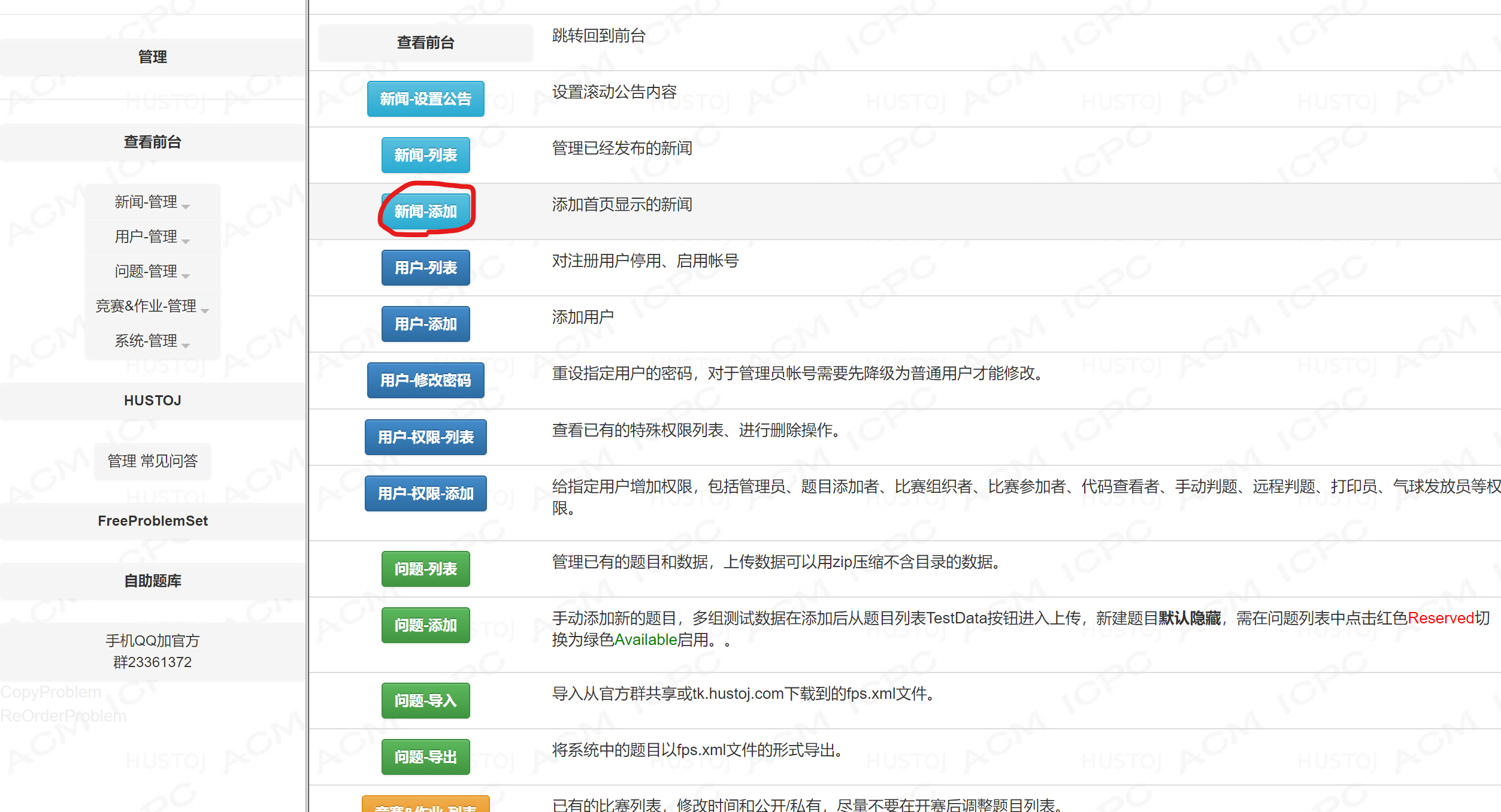Viewport: 1501px width, 812px height.
Task: Open the 用户-列表 button
Action: tap(426, 268)
